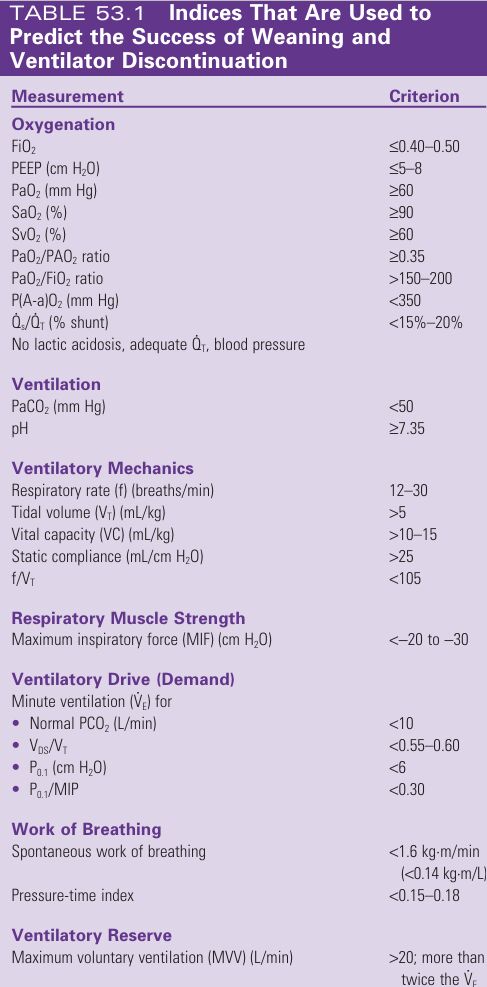The image size is (487, 987).
Task: Select the PEEP (cm H2O) row
Action: [244, 169]
